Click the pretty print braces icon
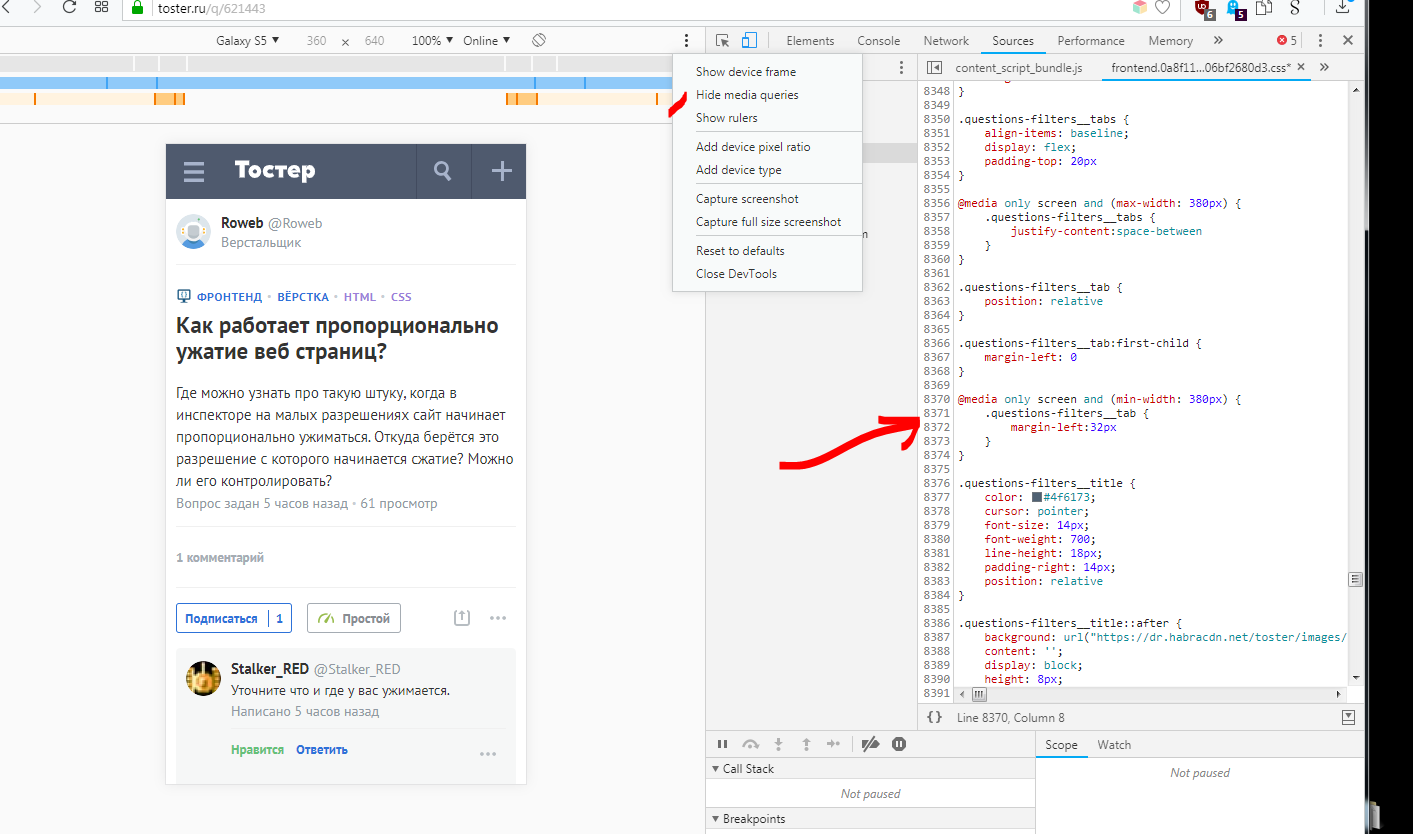This screenshot has height=834, width=1413. tap(934, 717)
